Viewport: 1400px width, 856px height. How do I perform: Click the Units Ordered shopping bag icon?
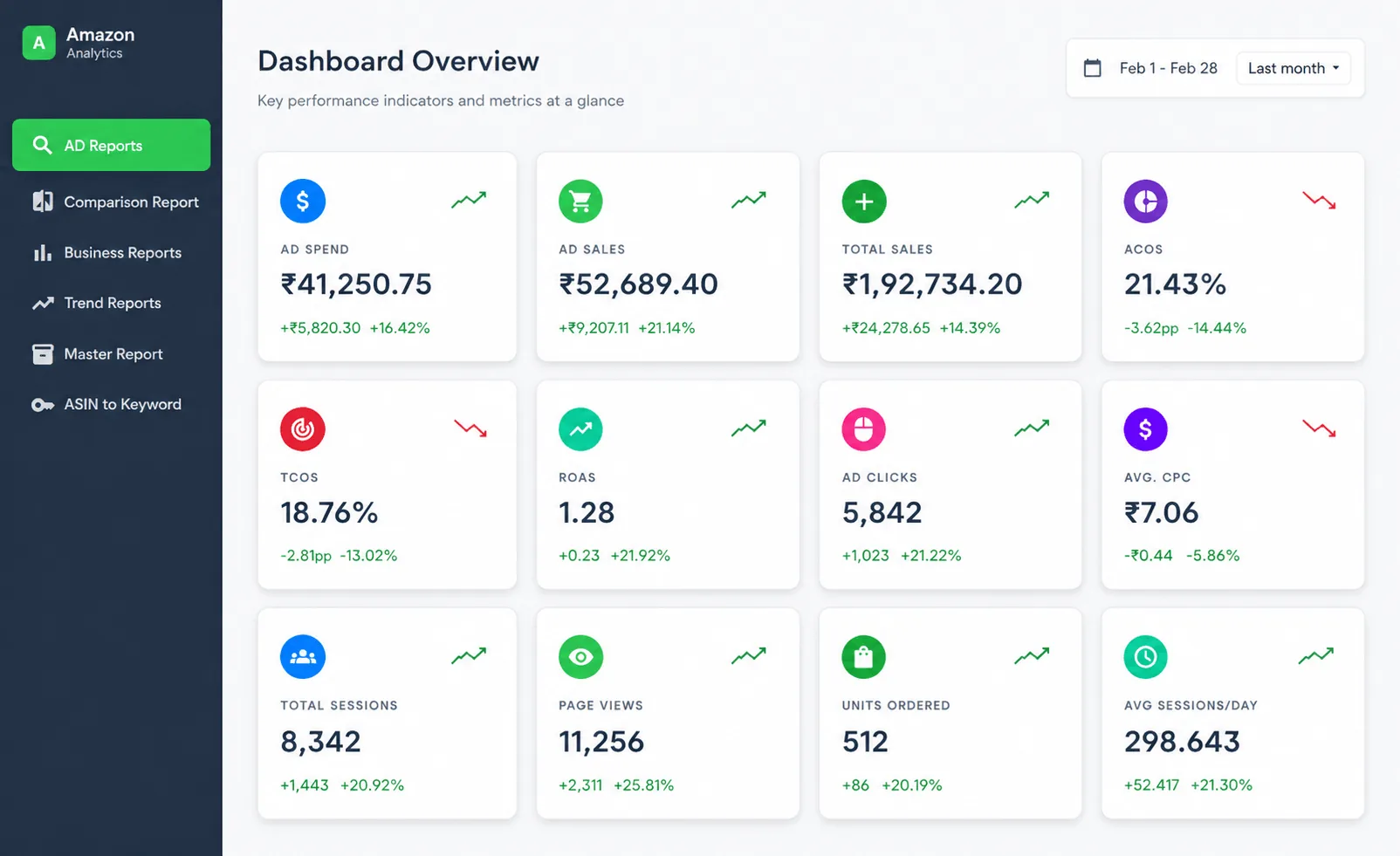864,657
